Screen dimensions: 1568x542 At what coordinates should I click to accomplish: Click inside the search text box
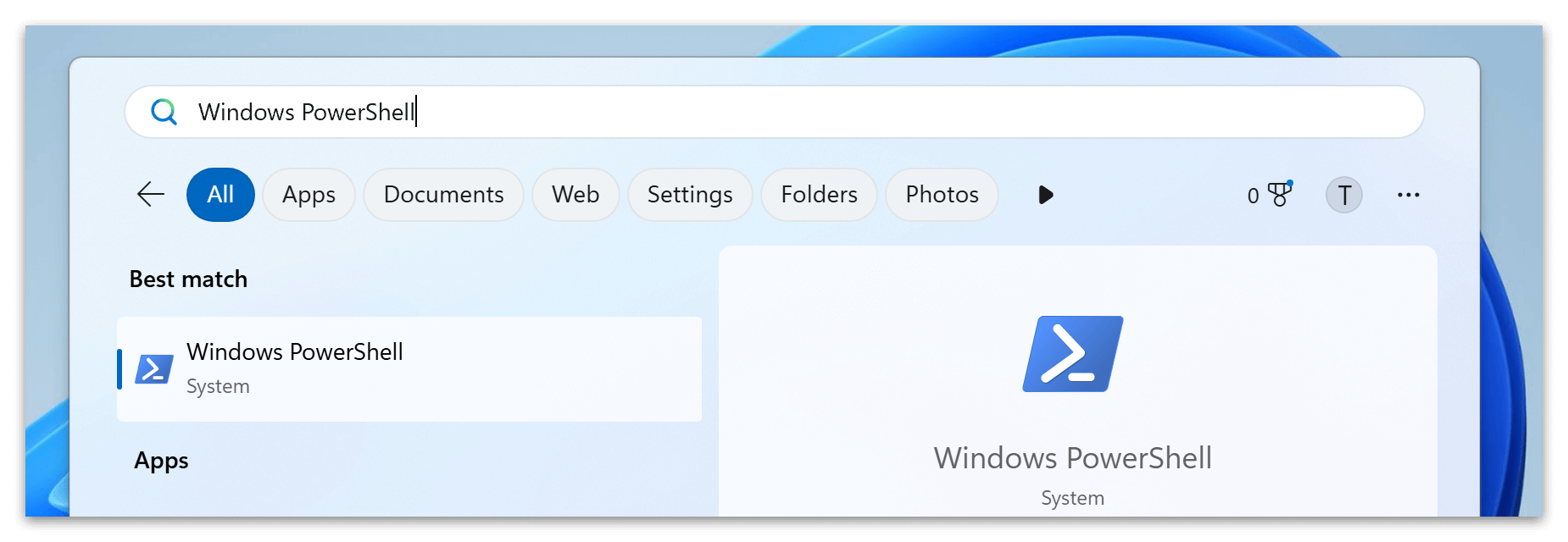[763, 112]
